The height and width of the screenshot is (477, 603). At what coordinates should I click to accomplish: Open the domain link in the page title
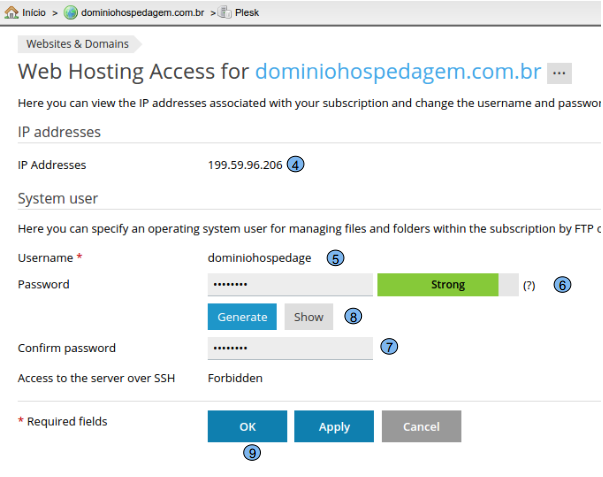coord(397,72)
